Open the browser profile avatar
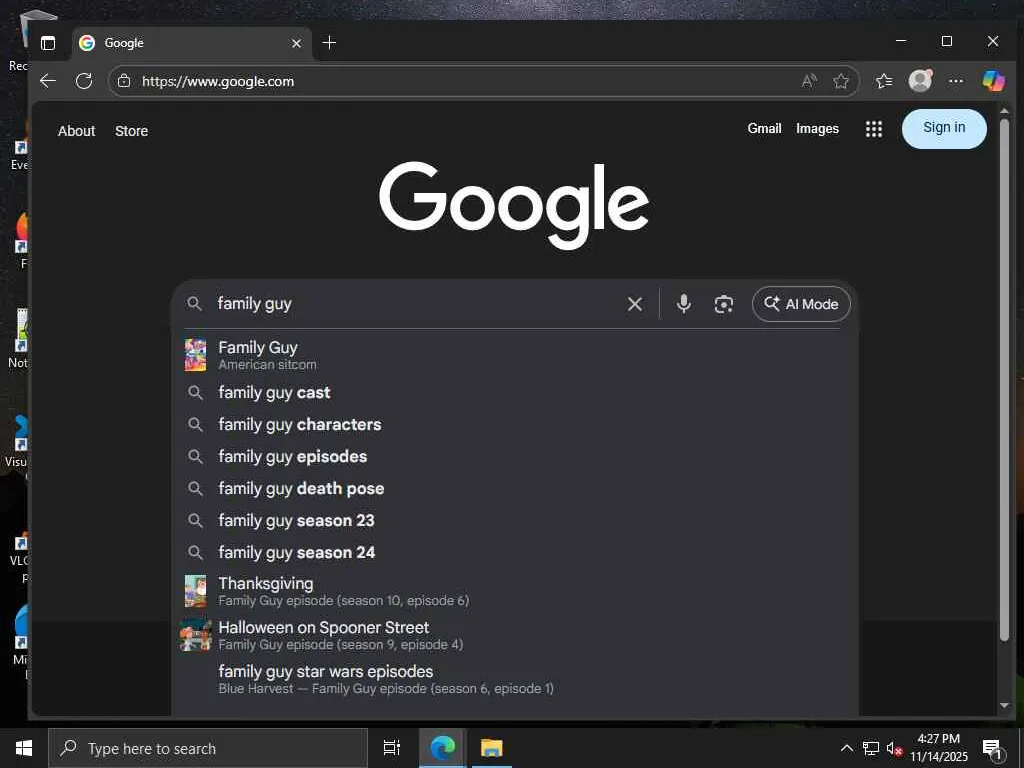Screen dimensions: 1024x768 click(x=920, y=80)
